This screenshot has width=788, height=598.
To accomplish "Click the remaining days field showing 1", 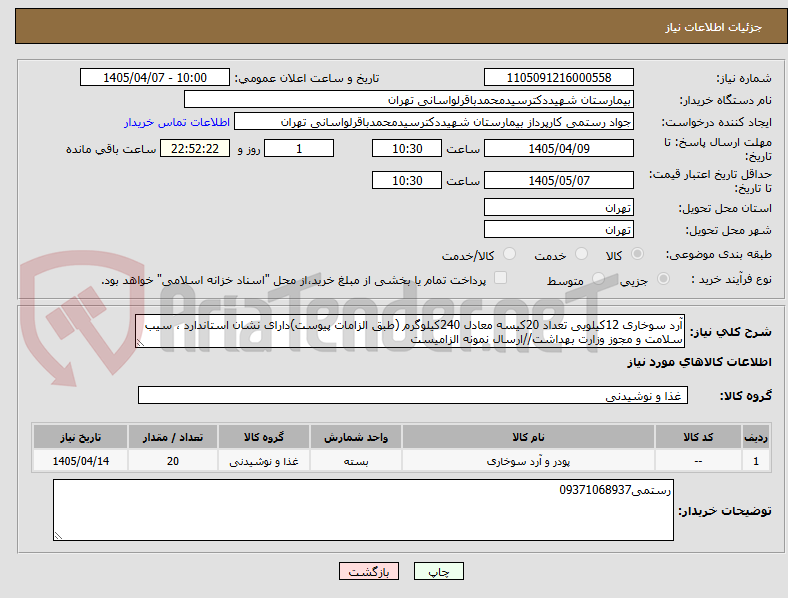I will click(299, 149).
